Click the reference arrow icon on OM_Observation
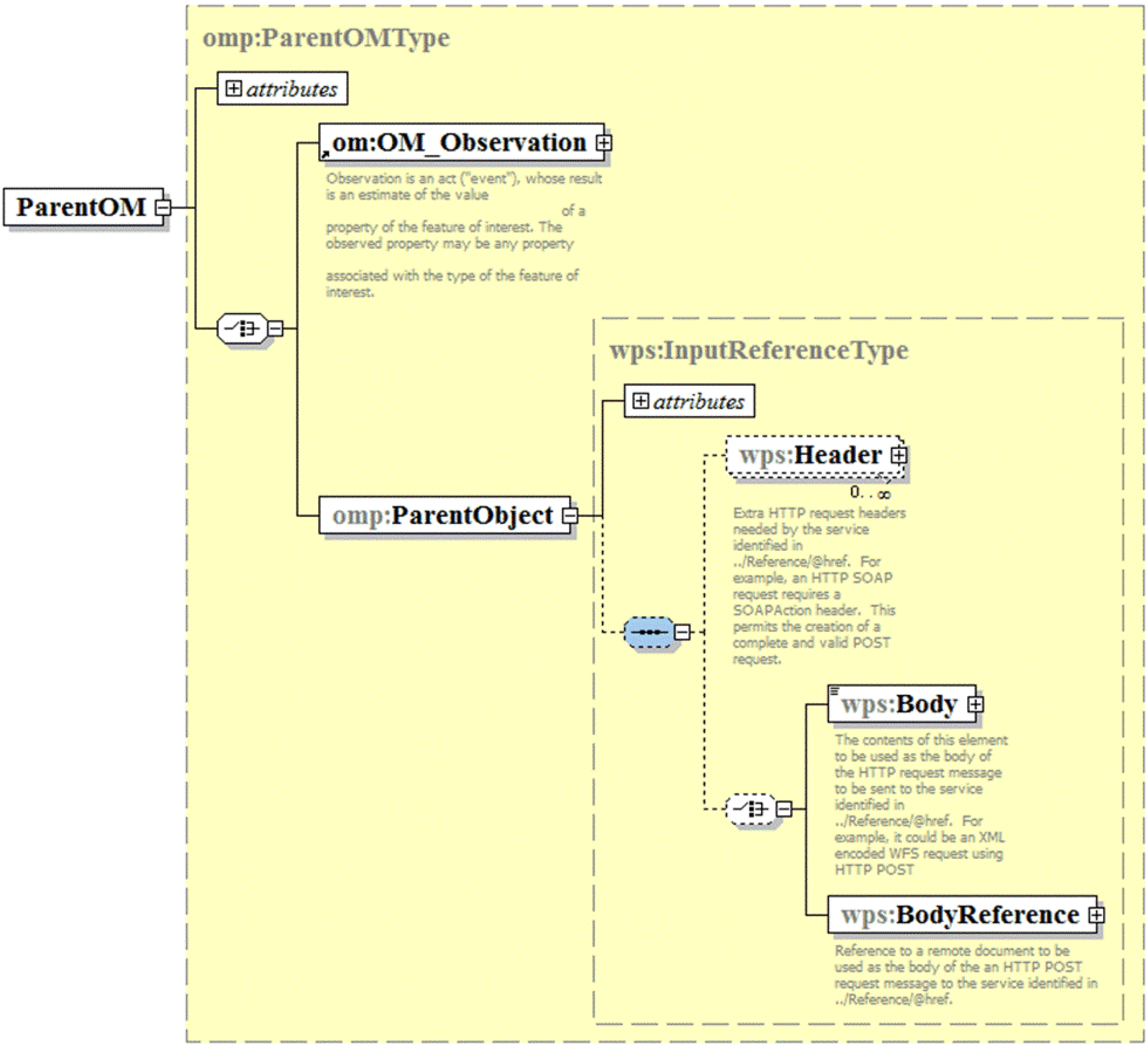Screen dimensions: 1148x1048 click(x=324, y=154)
